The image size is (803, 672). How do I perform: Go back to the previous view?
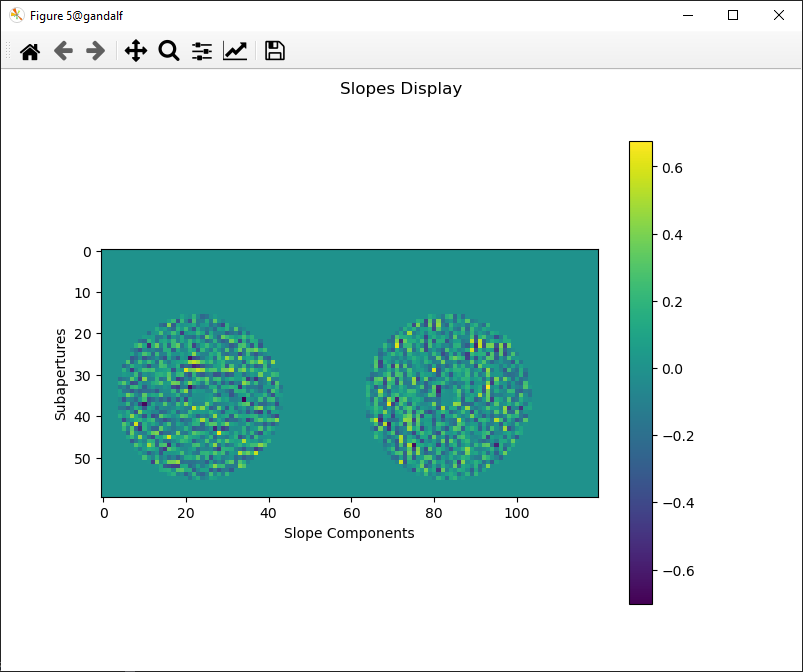click(63, 51)
